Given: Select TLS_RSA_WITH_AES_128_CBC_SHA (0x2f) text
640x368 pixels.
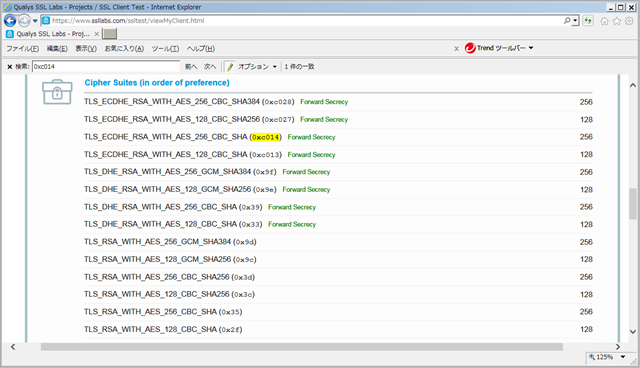Looking at the screenshot, I should point(163,329).
